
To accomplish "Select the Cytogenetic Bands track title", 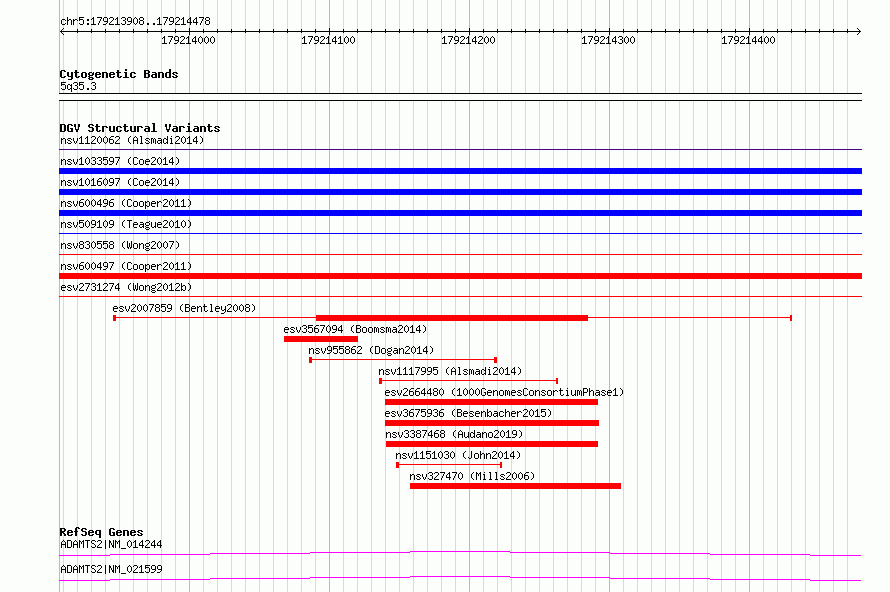I will pyautogui.click(x=119, y=74).
